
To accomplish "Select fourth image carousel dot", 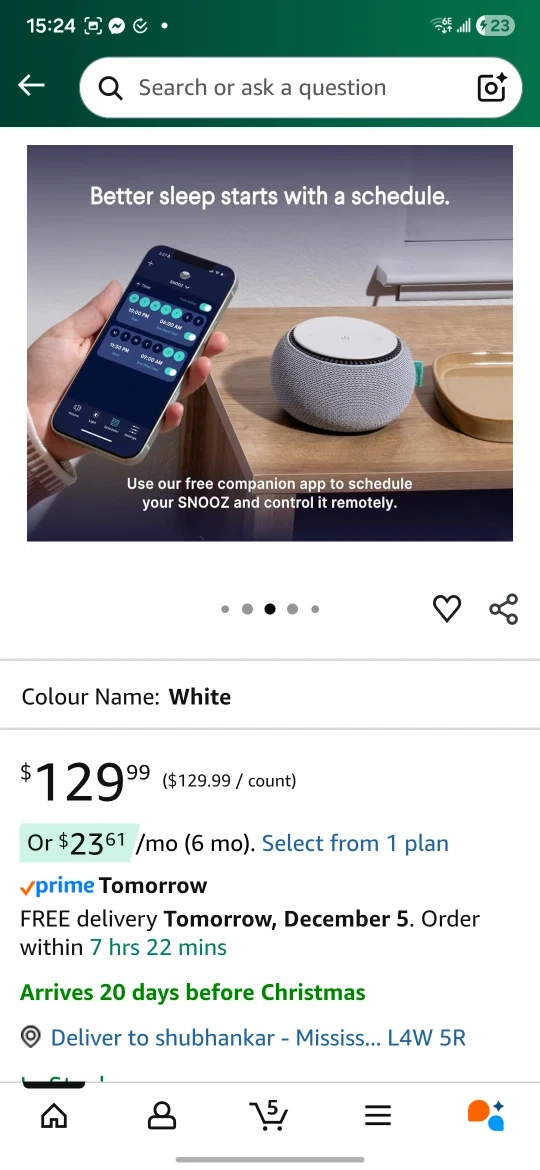I will click(x=292, y=609).
